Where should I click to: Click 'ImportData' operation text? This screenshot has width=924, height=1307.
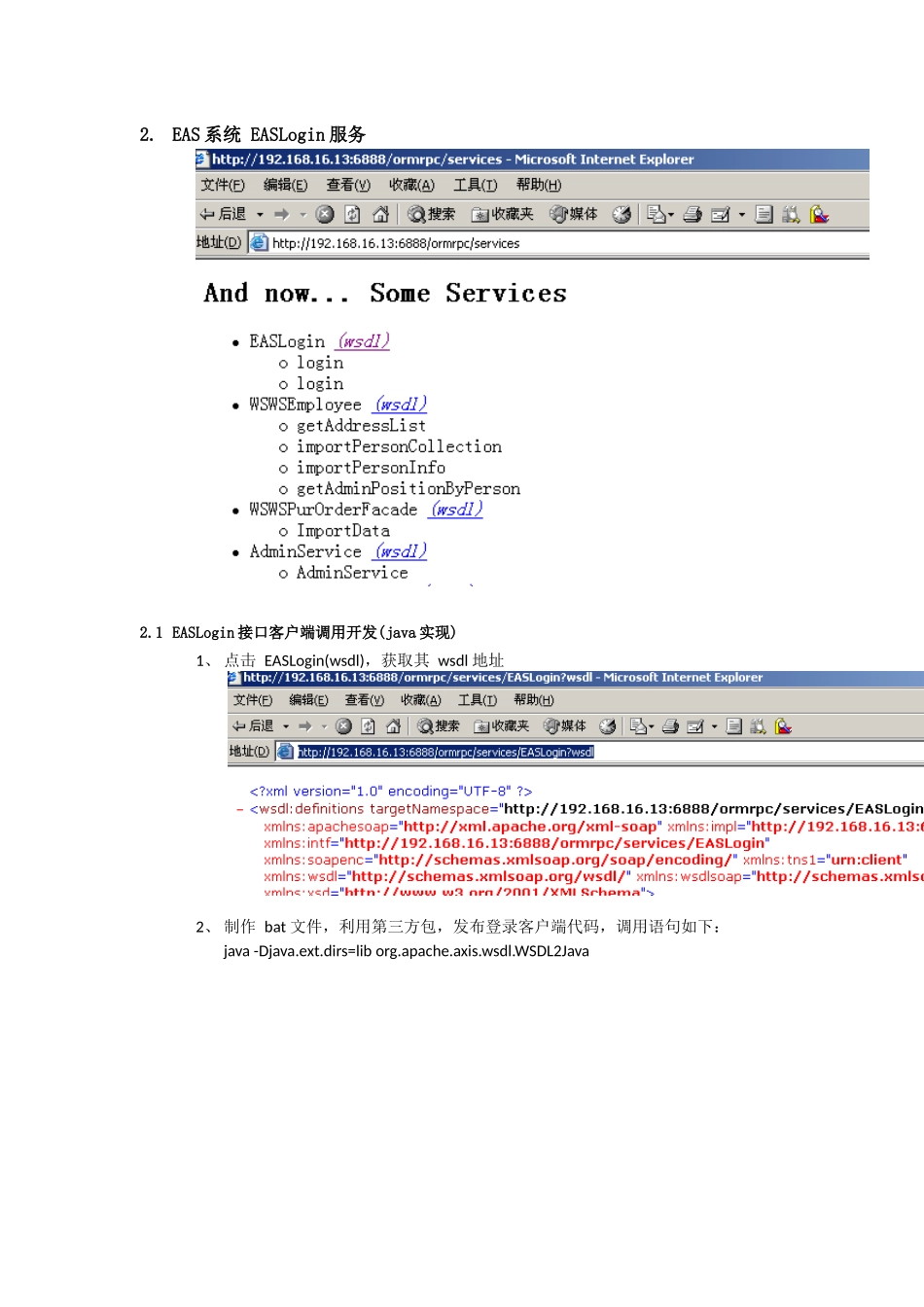[342, 531]
